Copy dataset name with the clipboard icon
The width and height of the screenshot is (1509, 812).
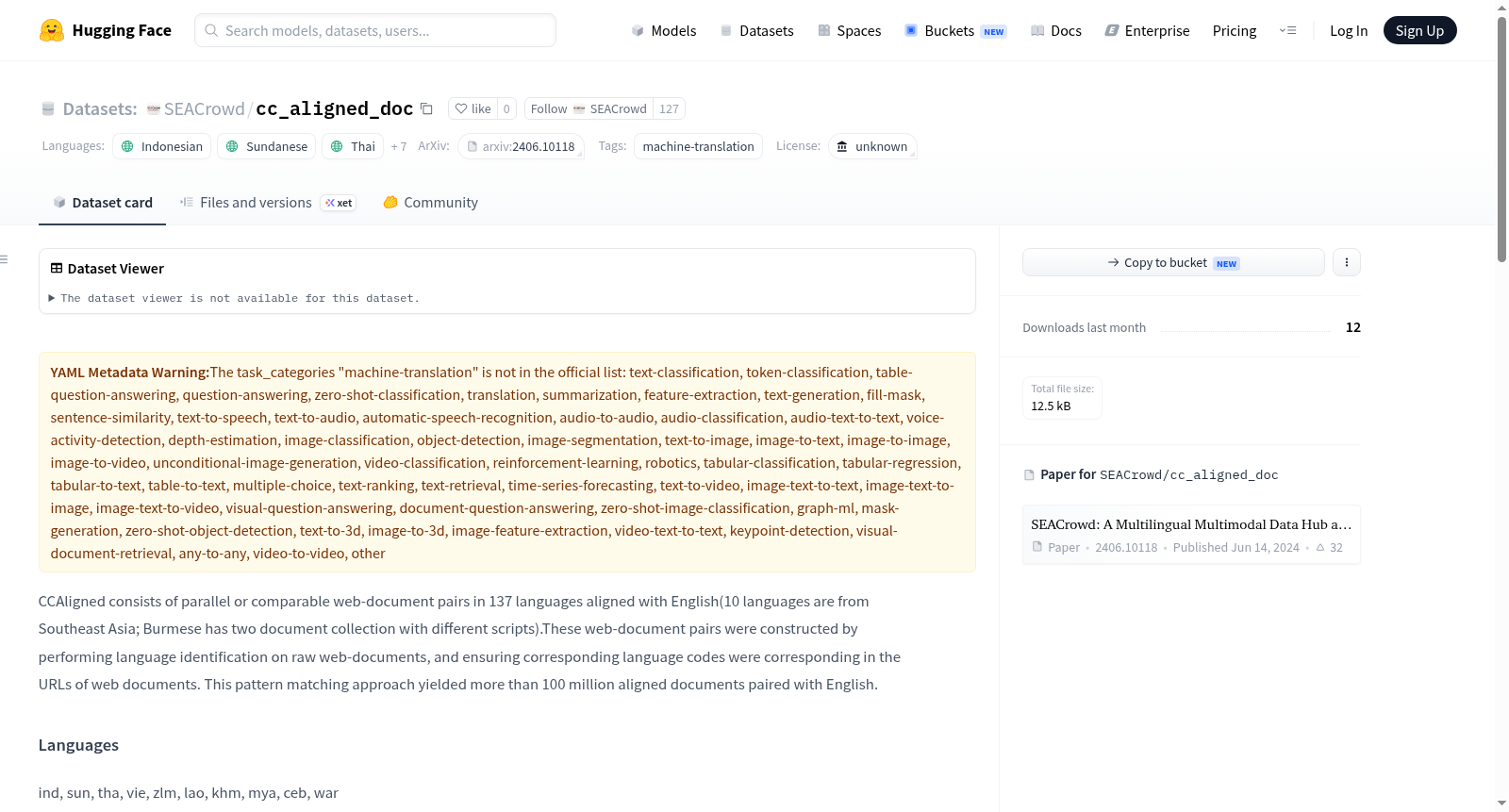coord(426,108)
